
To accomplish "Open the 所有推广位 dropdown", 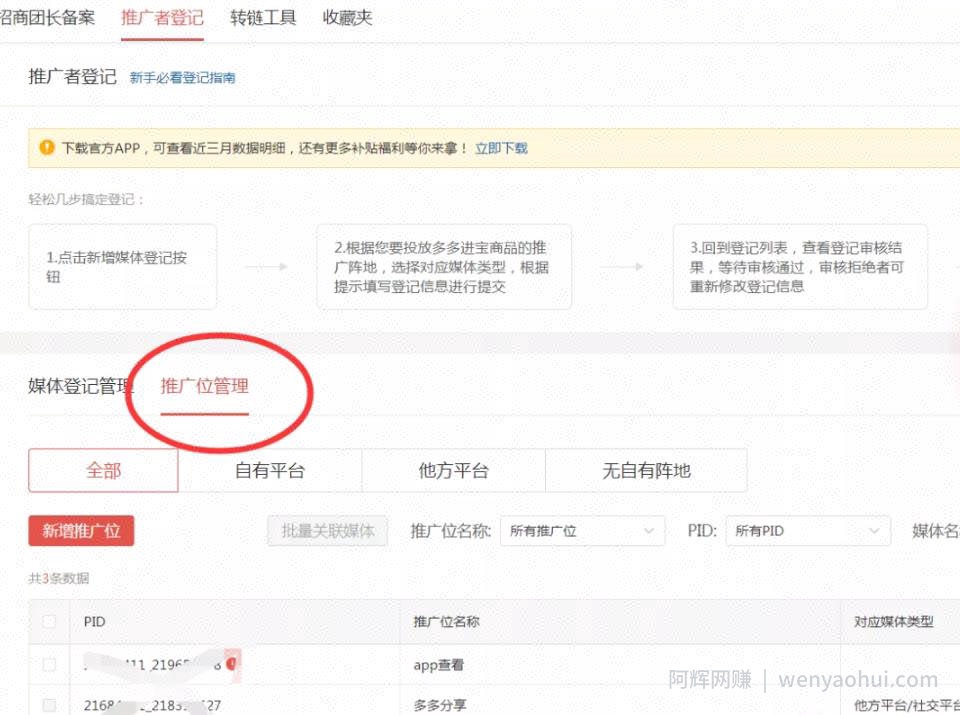I will tap(582, 531).
